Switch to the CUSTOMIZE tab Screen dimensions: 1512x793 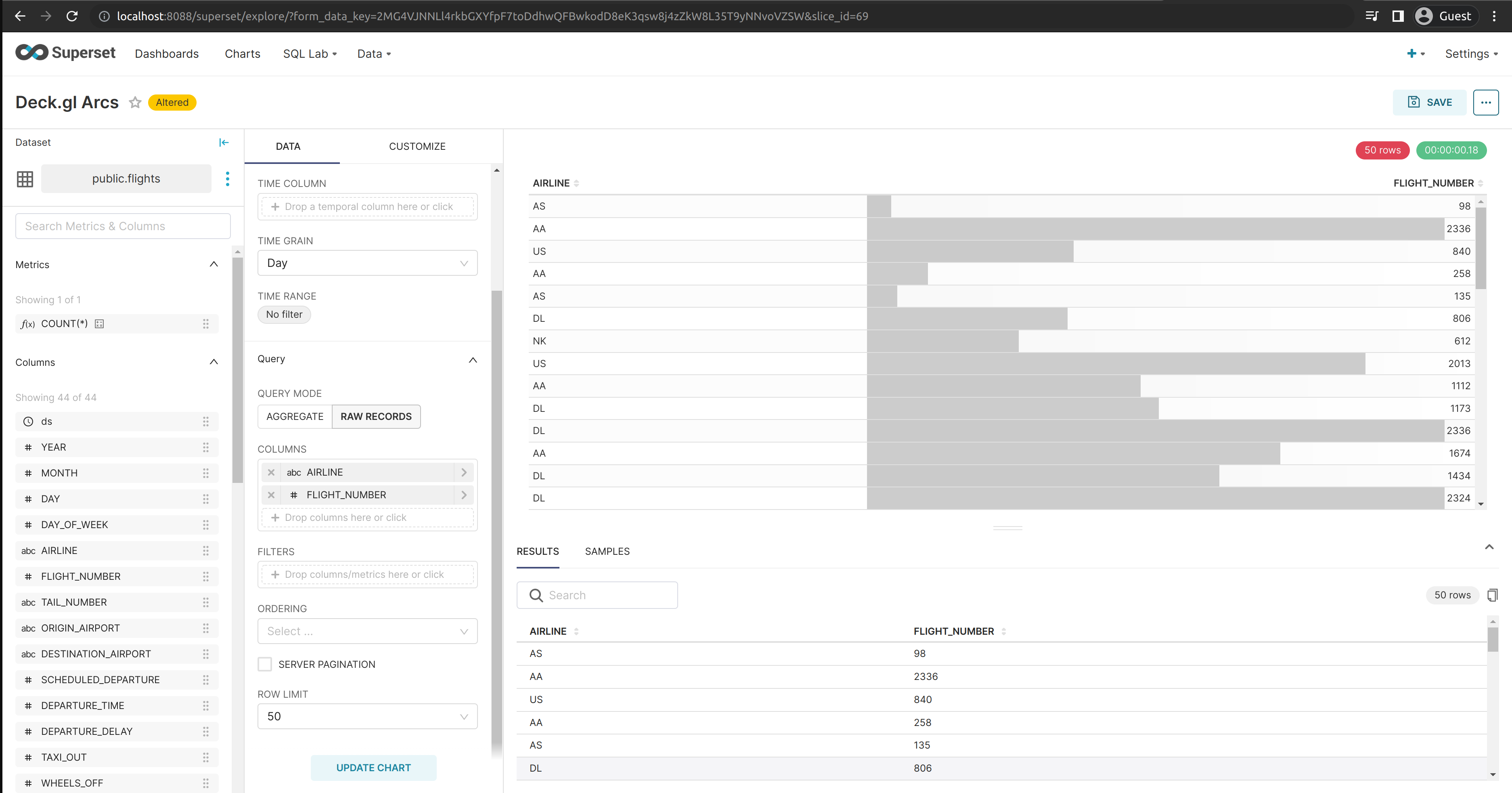point(417,146)
